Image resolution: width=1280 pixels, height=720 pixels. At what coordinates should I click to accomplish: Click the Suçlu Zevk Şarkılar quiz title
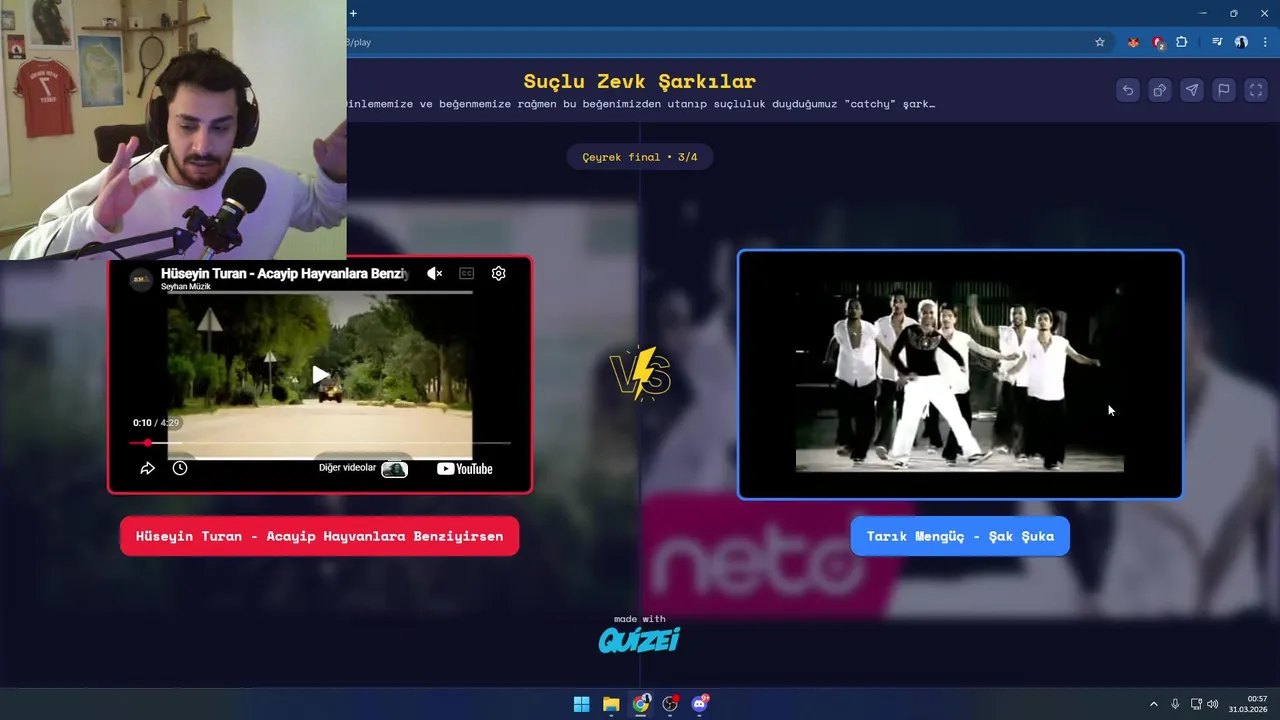pos(640,81)
